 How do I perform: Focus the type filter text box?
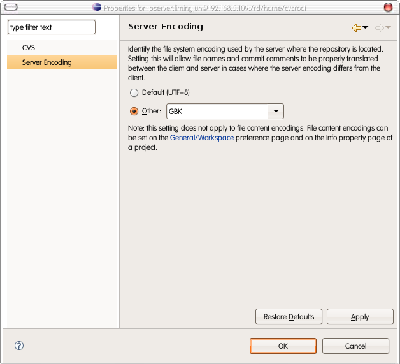coord(51,27)
